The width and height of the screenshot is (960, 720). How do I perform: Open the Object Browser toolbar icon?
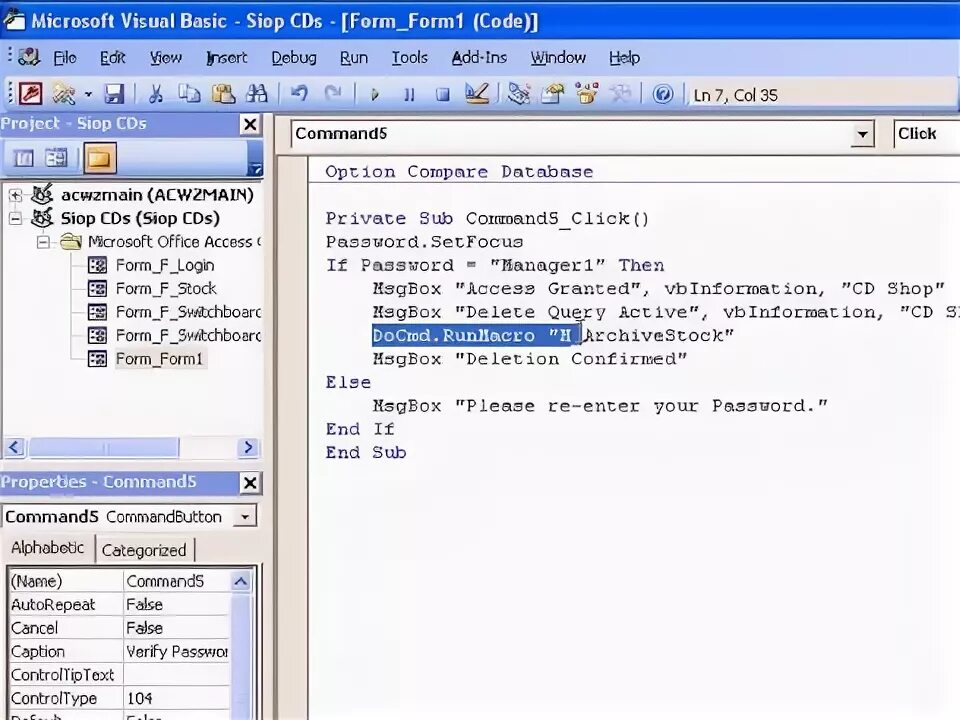click(x=587, y=94)
